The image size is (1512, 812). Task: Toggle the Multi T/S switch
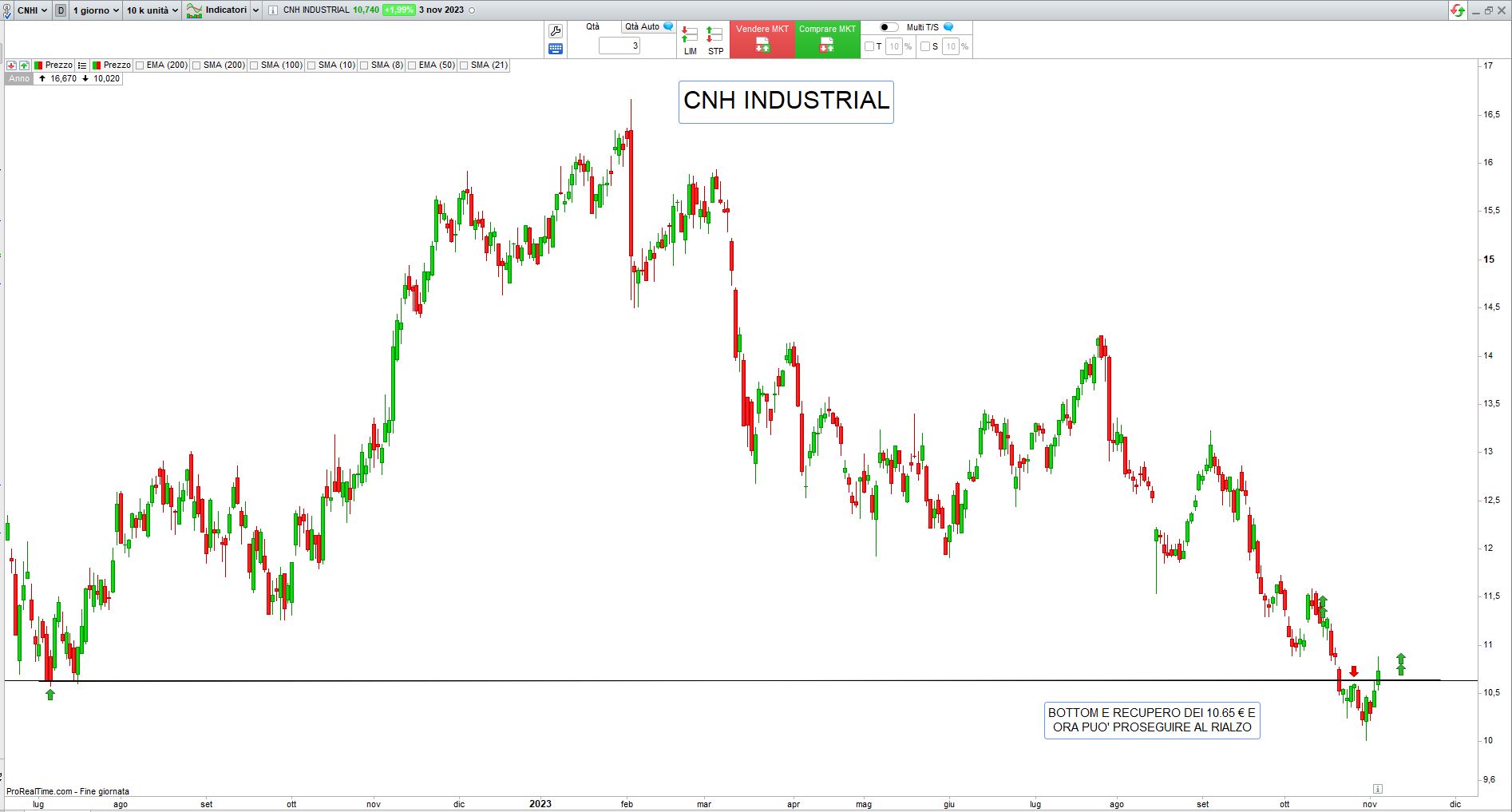point(889,27)
